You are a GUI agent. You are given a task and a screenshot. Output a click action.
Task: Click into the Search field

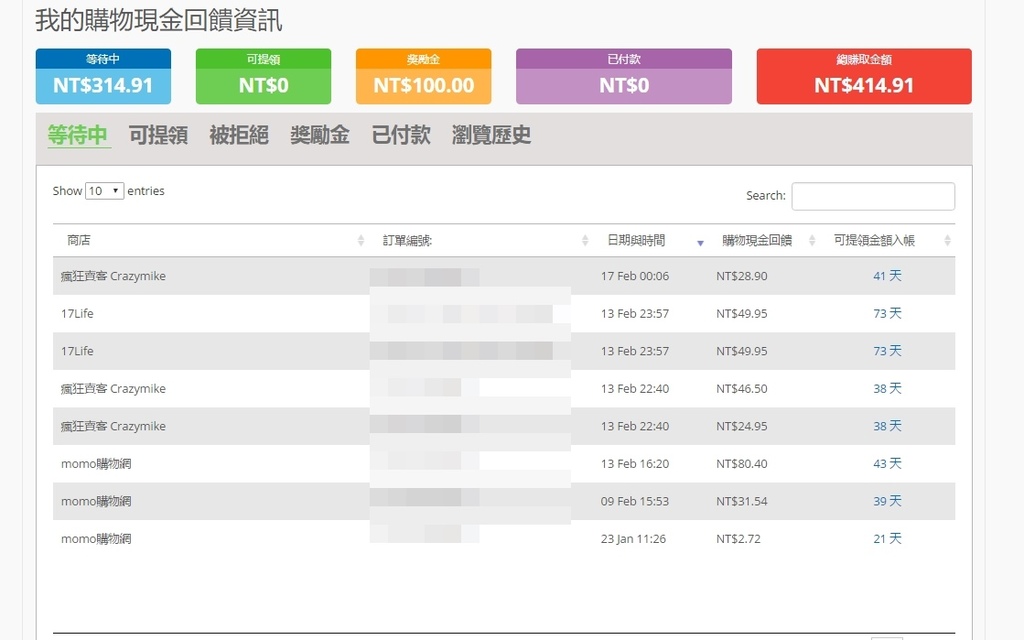point(872,196)
